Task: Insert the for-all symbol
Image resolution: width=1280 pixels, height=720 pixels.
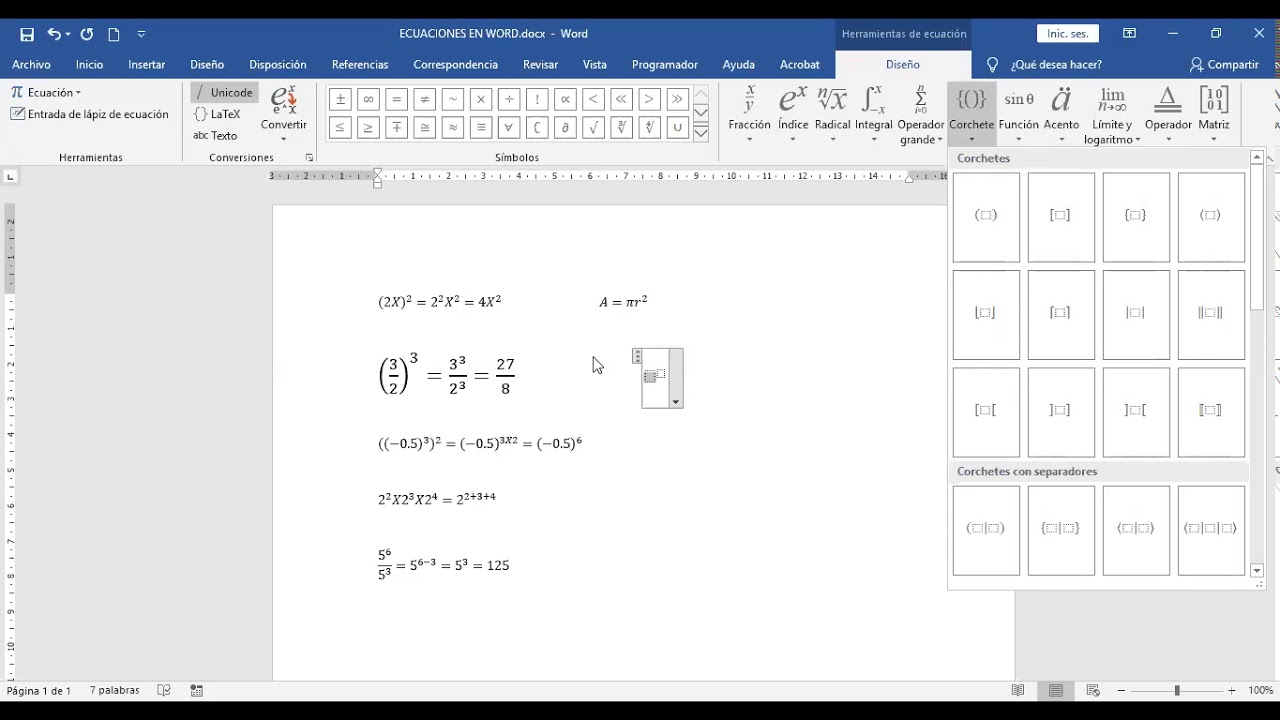Action: pos(509,127)
